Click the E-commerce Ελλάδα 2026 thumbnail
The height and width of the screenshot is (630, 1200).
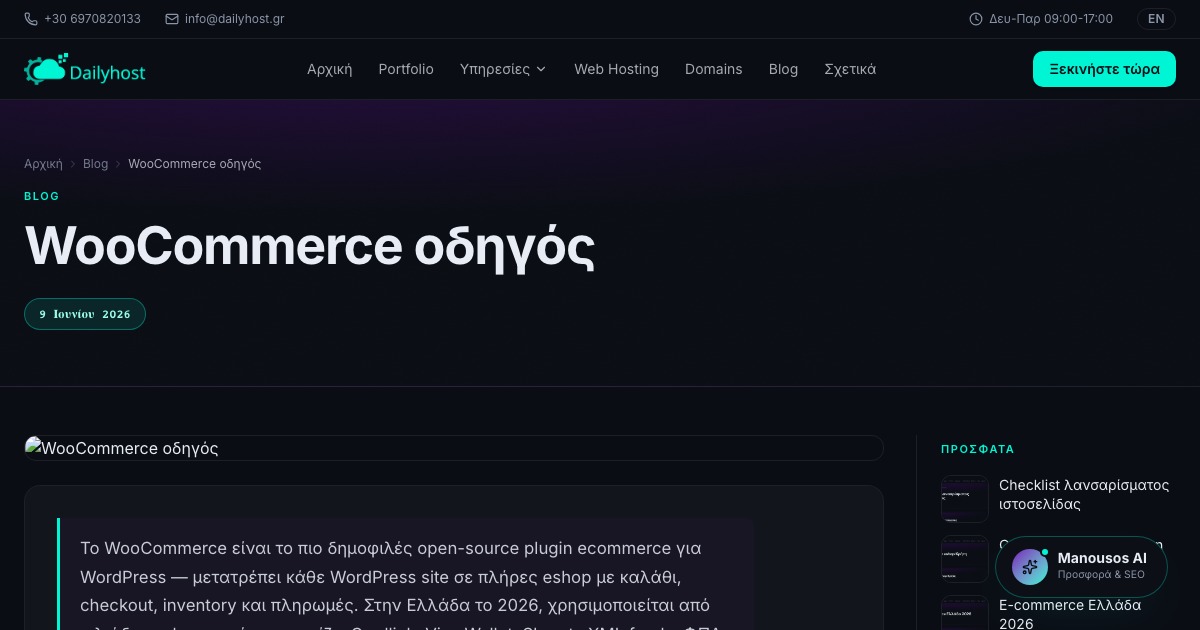(965, 613)
